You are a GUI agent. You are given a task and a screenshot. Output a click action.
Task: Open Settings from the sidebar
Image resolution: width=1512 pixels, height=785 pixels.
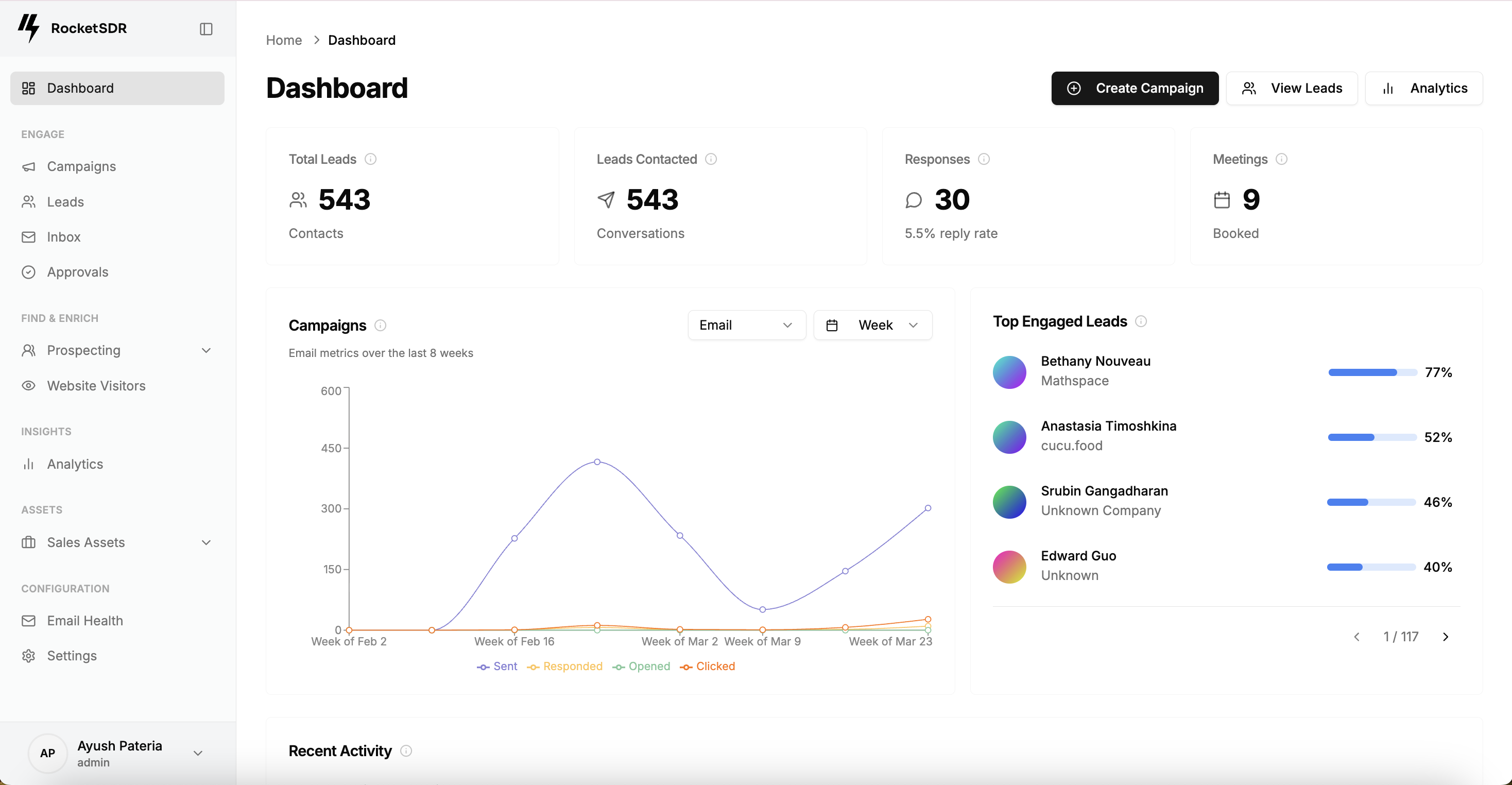pyautogui.click(x=71, y=655)
